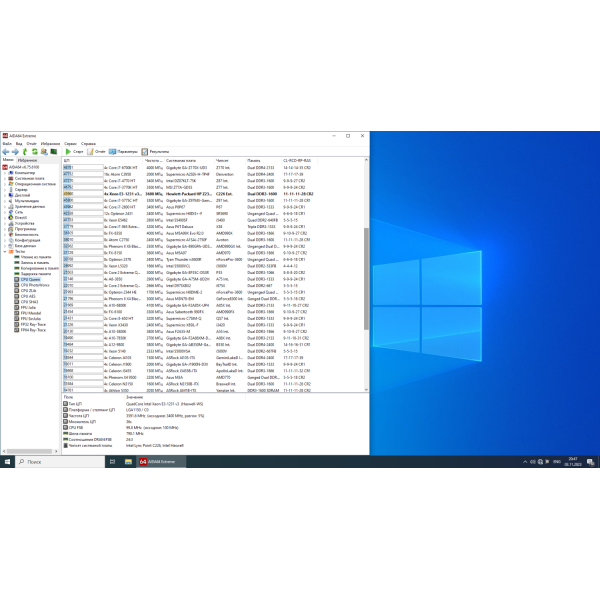Select the bold 4x Xeon E3-1231 v3 row
This screenshot has height=600, width=600.
coord(213,194)
